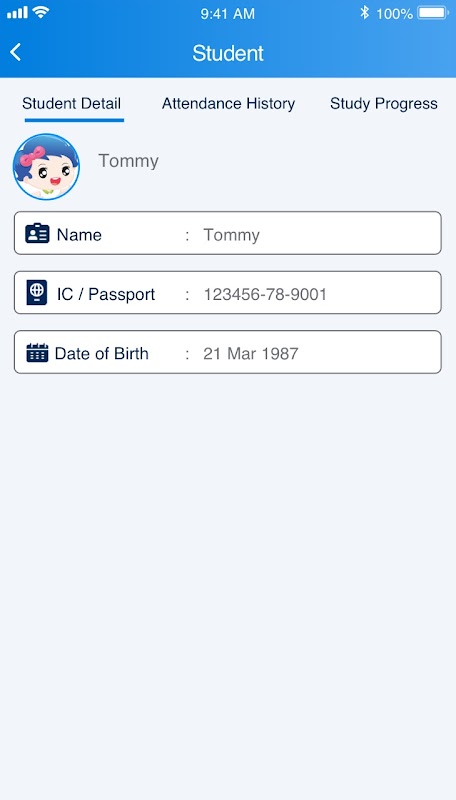The width and height of the screenshot is (456, 800).
Task: Switch to the Attendance History tab
Action: click(x=229, y=104)
